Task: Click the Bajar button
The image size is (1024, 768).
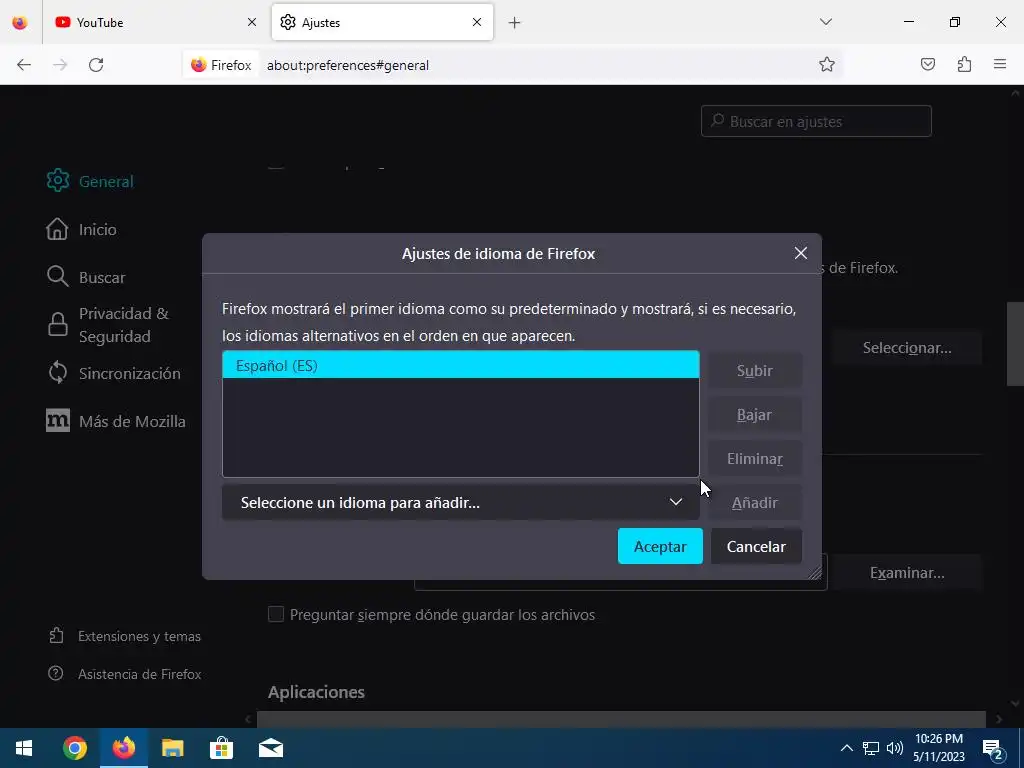Action: point(755,415)
